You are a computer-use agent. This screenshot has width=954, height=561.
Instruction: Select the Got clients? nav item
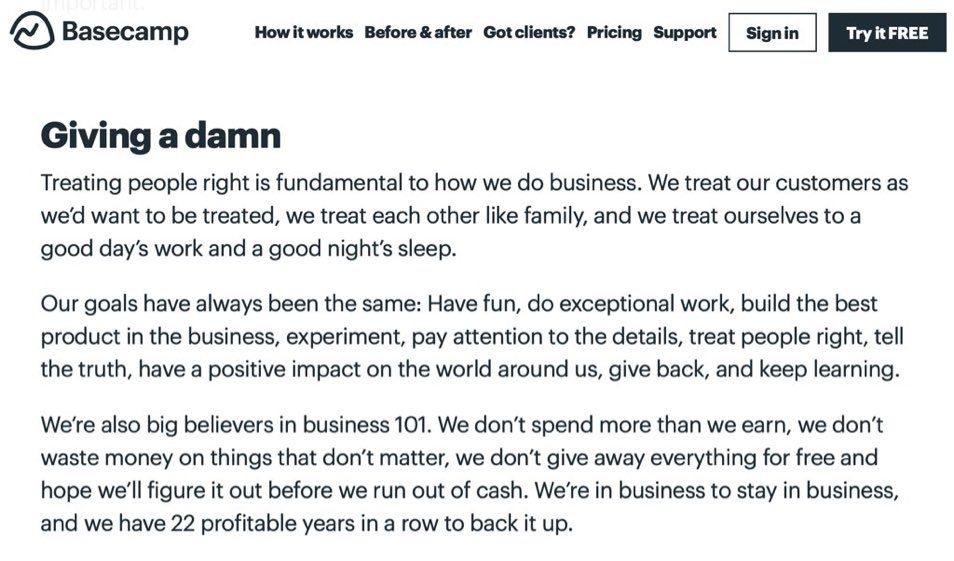pos(529,32)
